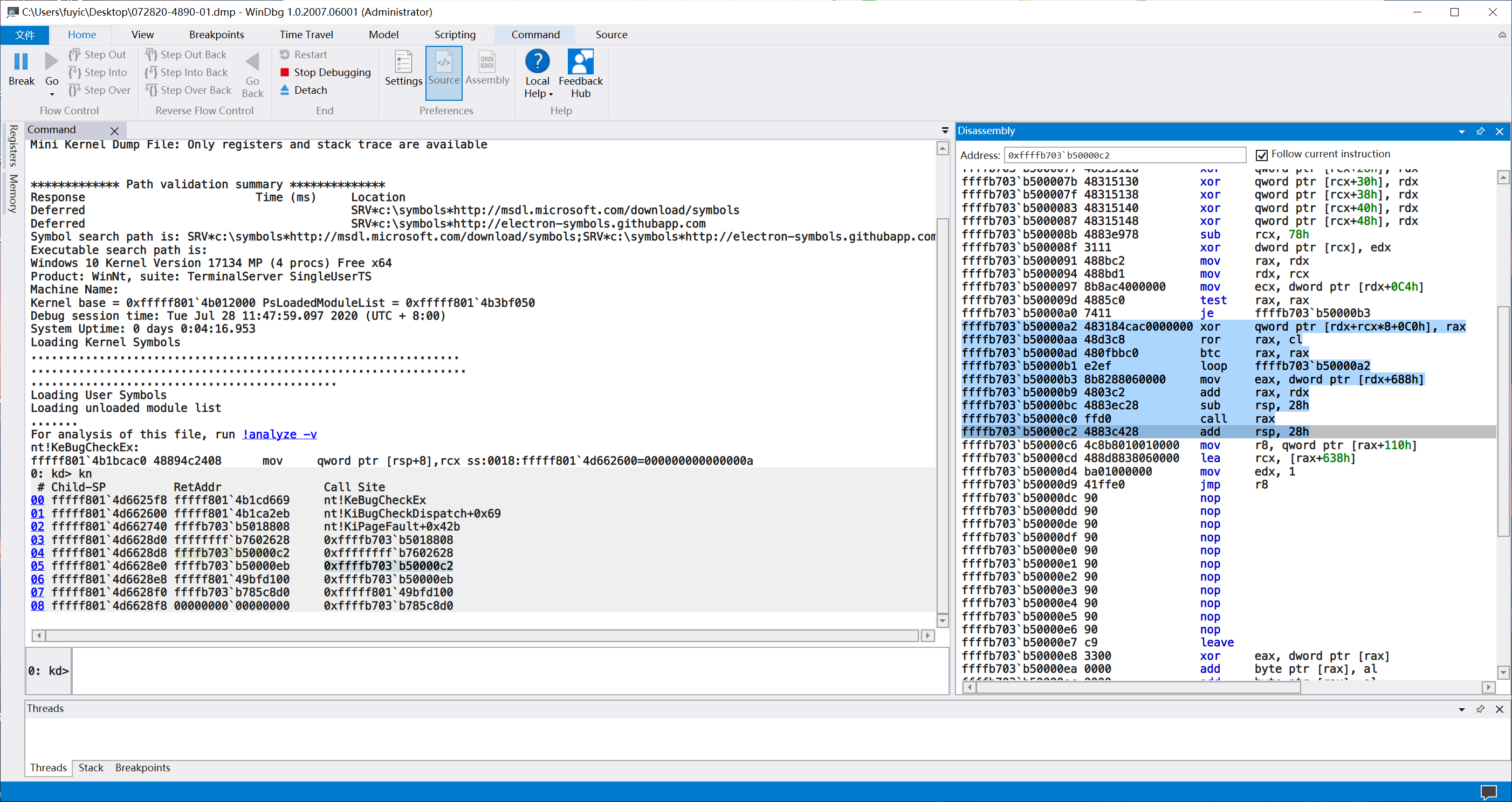
Task: Pin the Disassembly panel
Action: coord(1480,131)
